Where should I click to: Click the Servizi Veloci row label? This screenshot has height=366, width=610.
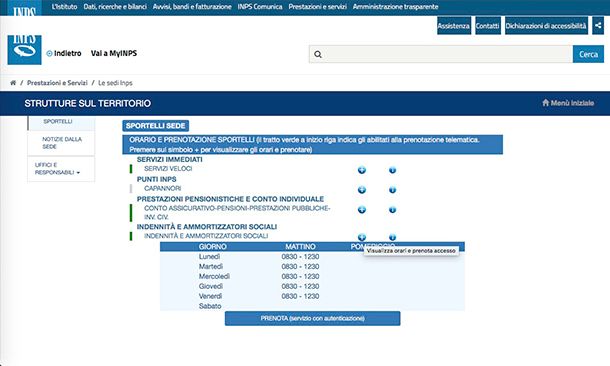(168, 168)
